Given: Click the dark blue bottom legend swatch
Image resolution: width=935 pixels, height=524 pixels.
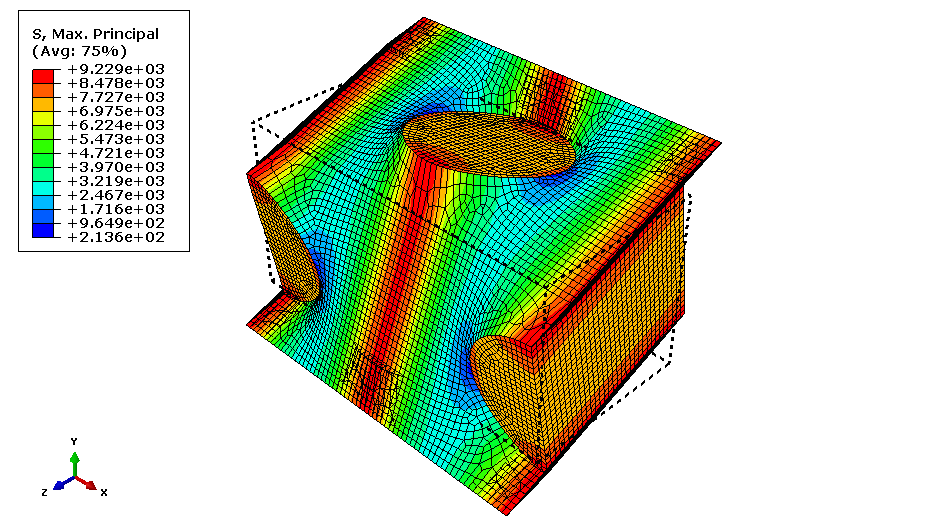Looking at the screenshot, I should click(x=43, y=231).
